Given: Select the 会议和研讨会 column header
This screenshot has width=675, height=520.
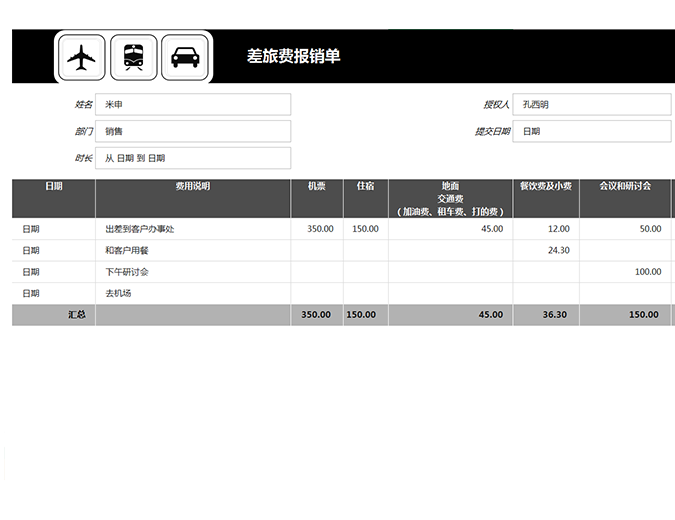Looking at the screenshot, I should coord(625,198).
